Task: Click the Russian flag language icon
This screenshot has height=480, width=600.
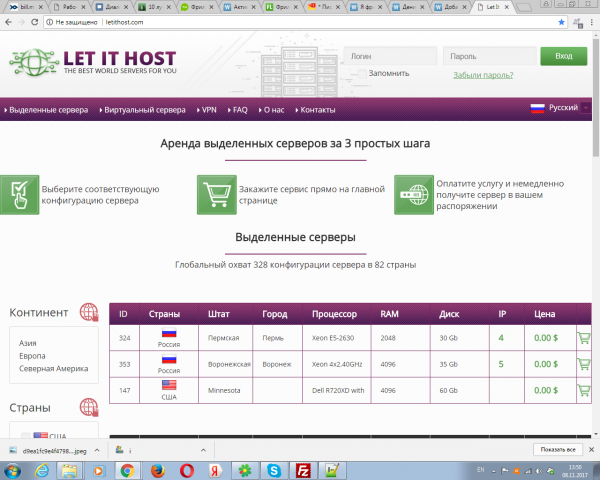Action: (x=537, y=108)
